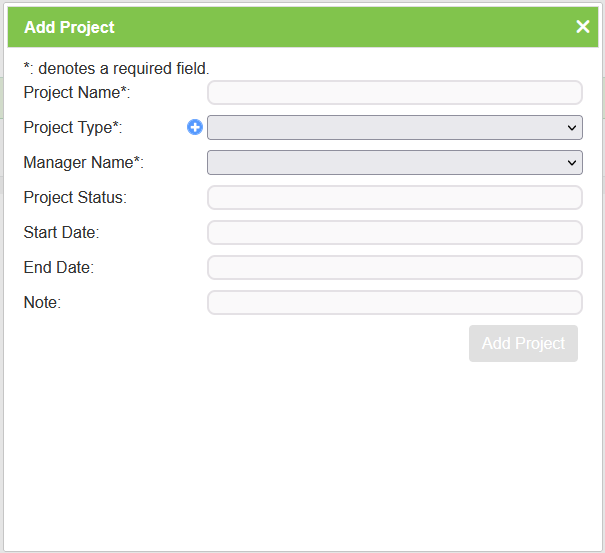Focus the Project Name text field
Screen dimensions: 605x553
[x=394, y=93]
